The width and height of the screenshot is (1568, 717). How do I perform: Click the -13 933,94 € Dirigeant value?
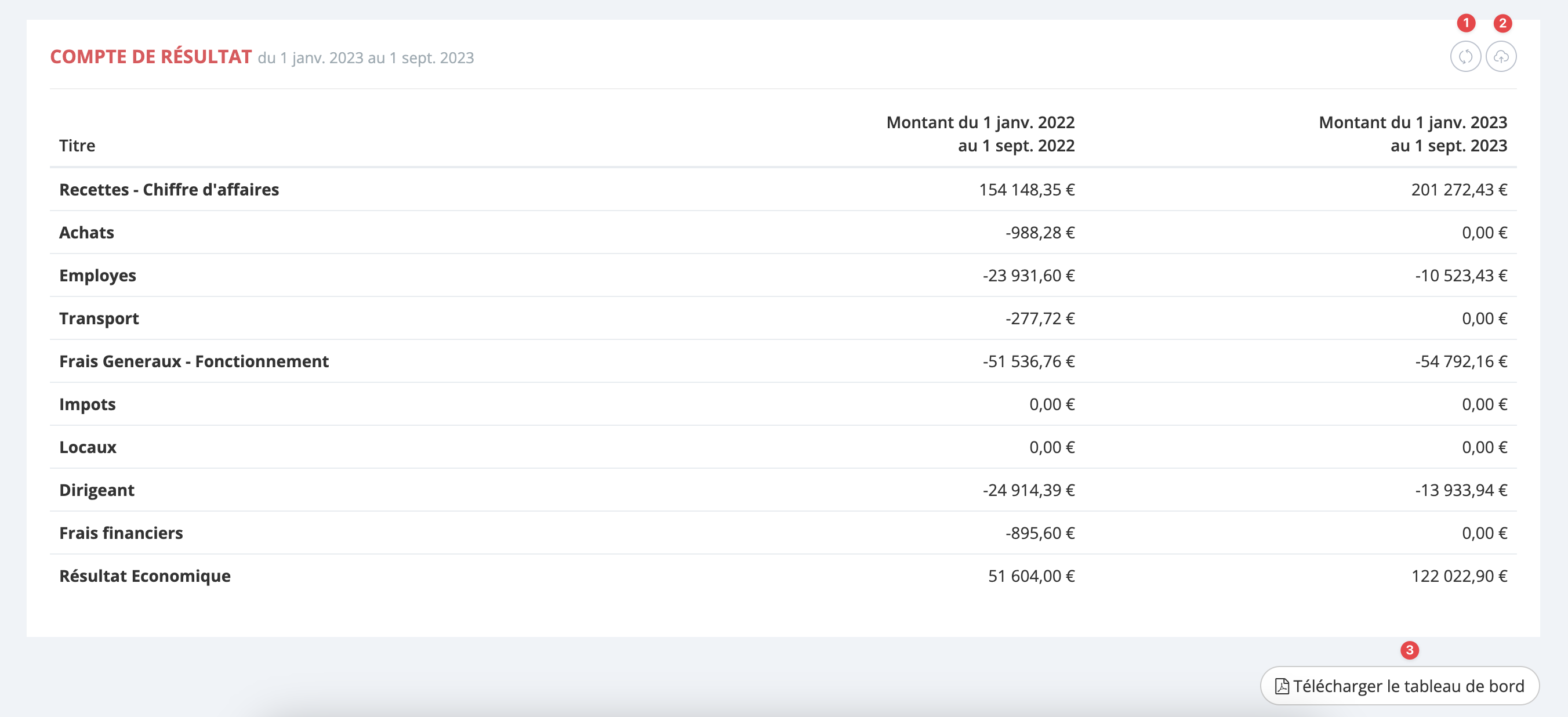pos(1461,490)
